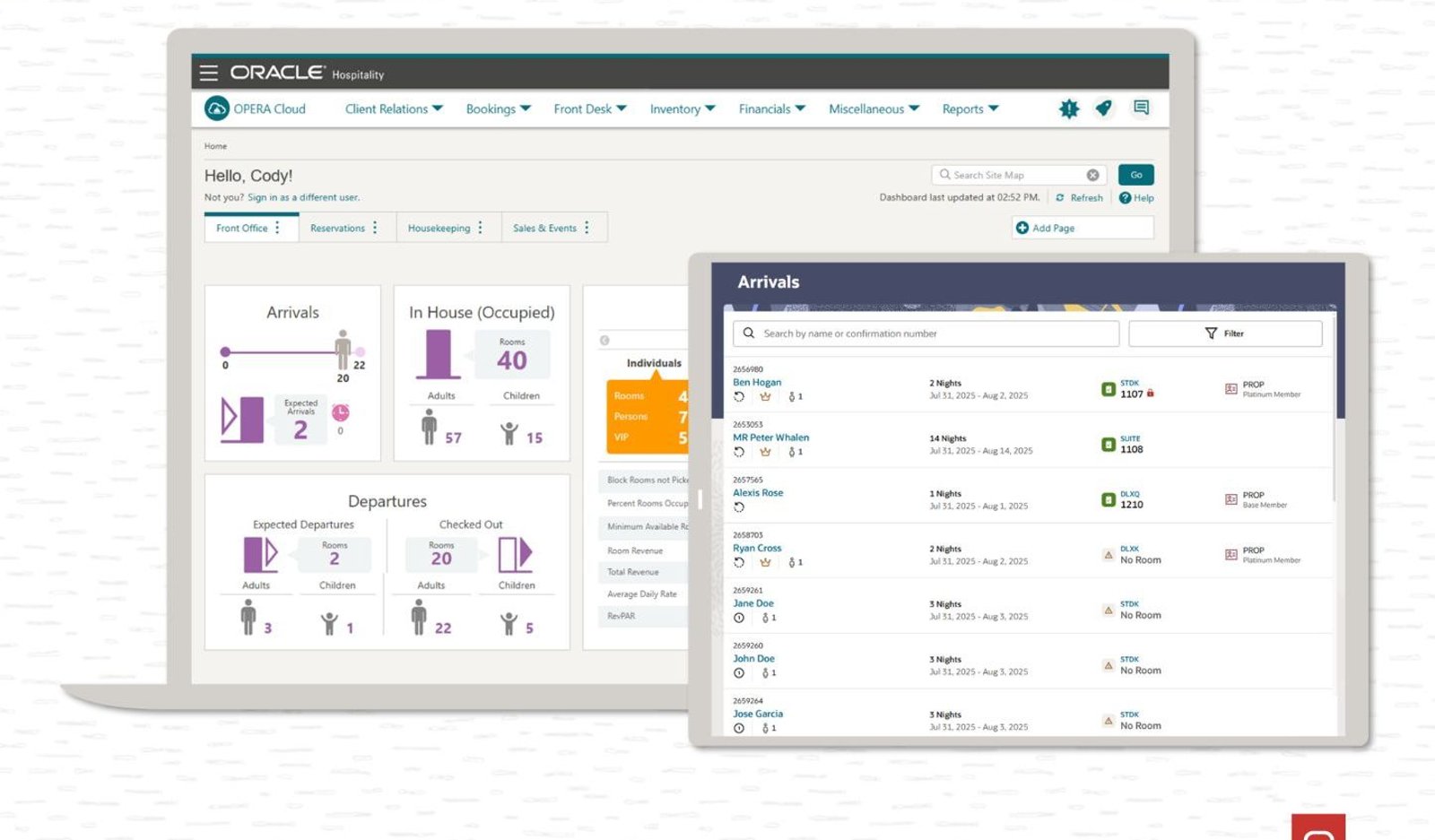Viewport: 1435px width, 840px height.
Task: Click Sign in as a different user link
Action: click(303, 197)
